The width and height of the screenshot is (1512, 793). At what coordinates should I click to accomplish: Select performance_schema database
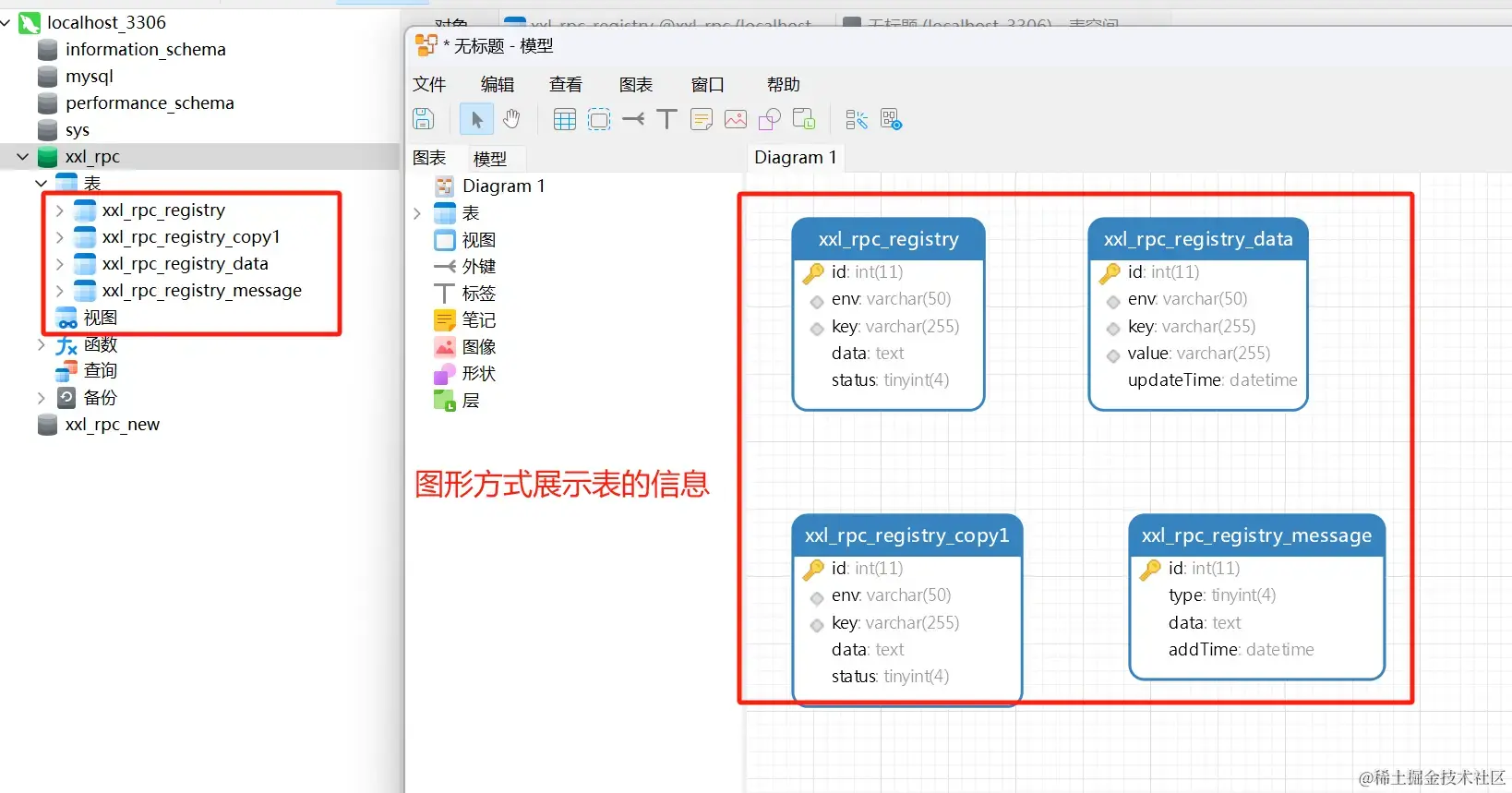pyautogui.click(x=150, y=102)
